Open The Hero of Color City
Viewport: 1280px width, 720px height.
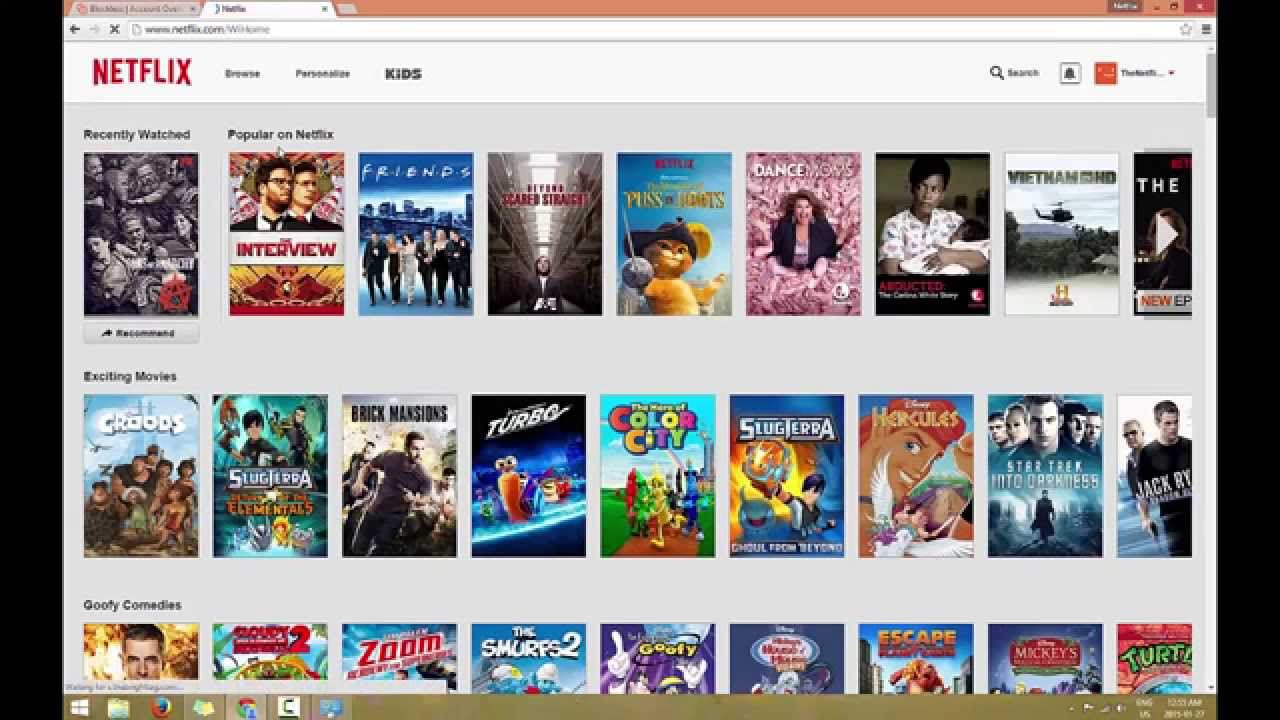pyautogui.click(x=657, y=476)
